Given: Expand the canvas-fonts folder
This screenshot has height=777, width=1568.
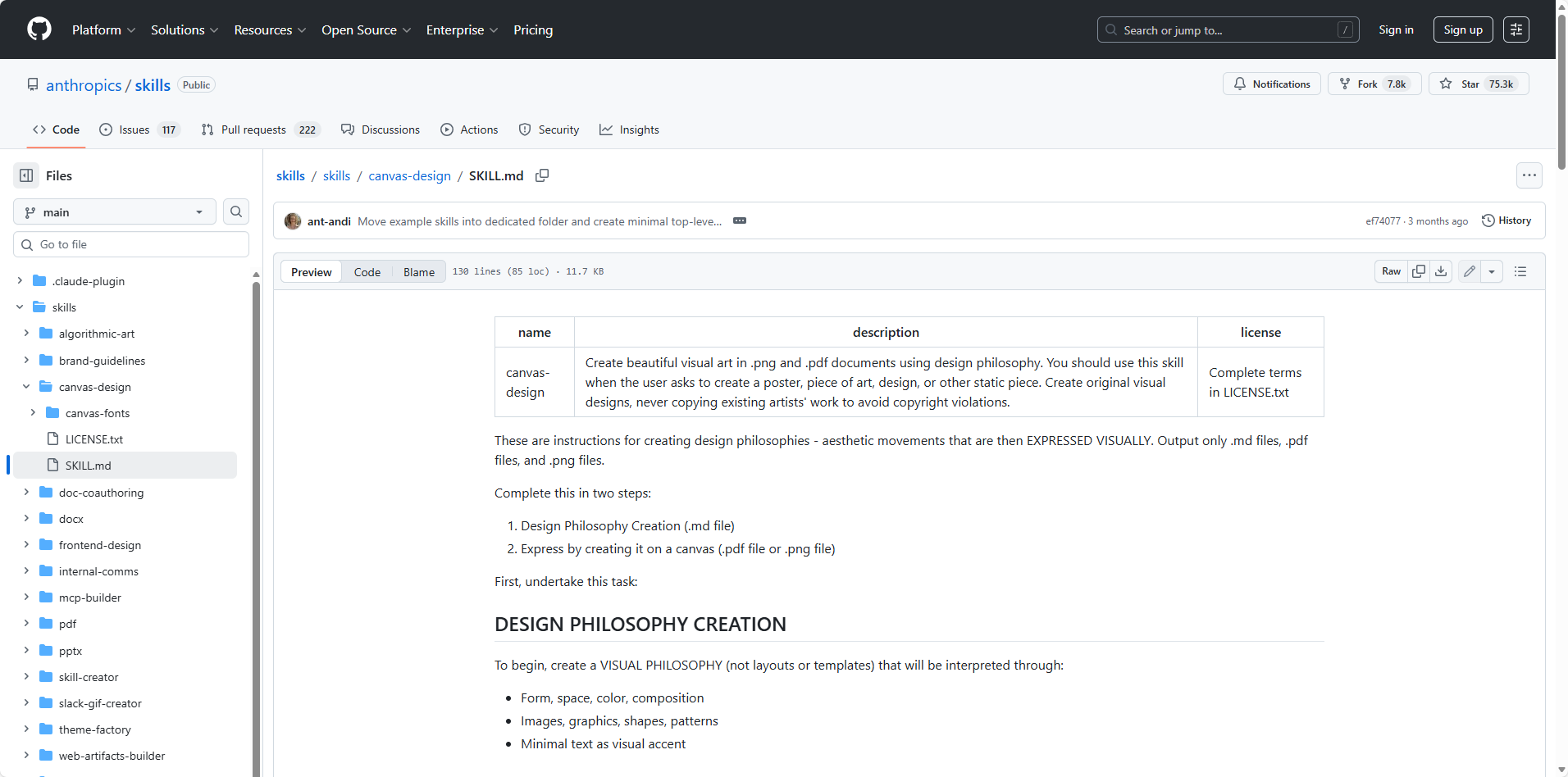Looking at the screenshot, I should [x=33, y=413].
